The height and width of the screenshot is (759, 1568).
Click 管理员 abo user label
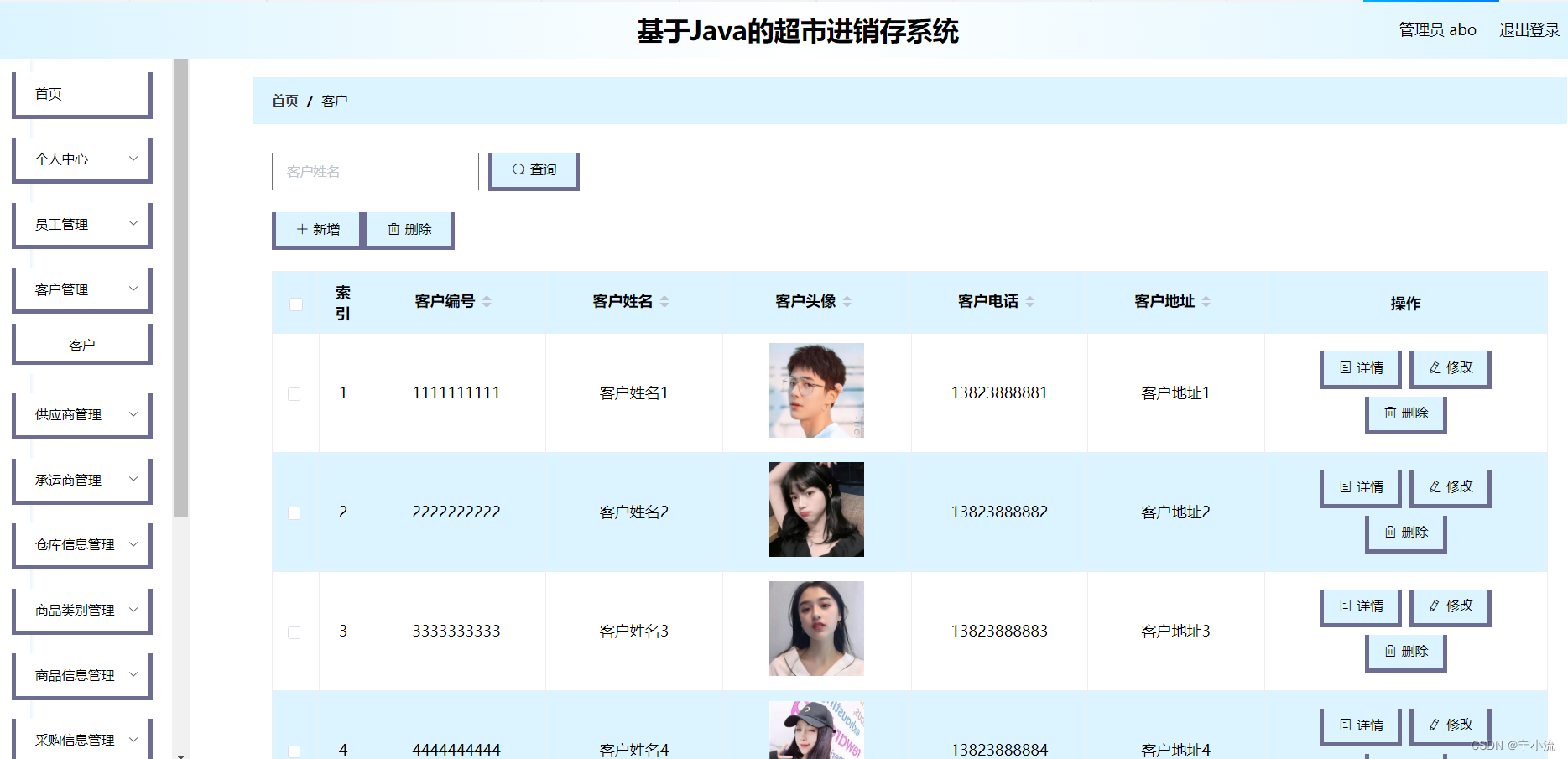click(1437, 30)
